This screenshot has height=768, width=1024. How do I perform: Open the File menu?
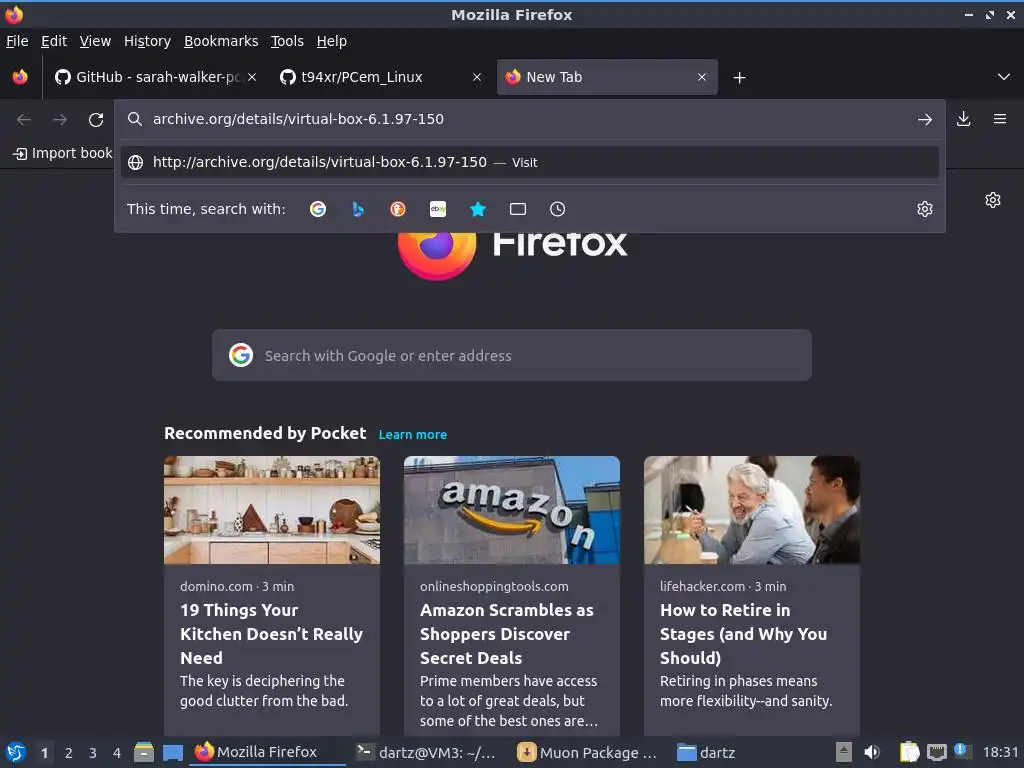point(17,41)
